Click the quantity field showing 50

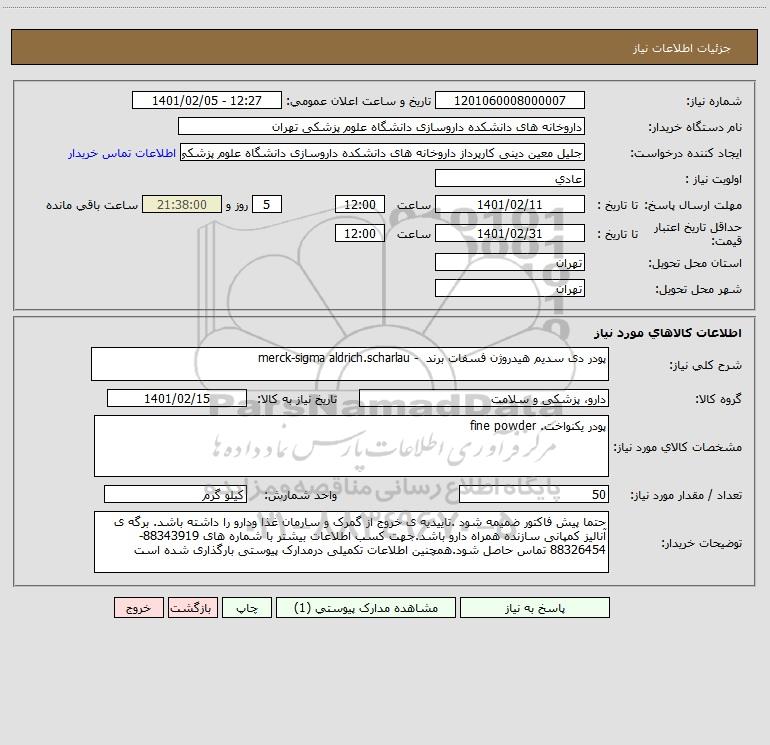coord(534,495)
